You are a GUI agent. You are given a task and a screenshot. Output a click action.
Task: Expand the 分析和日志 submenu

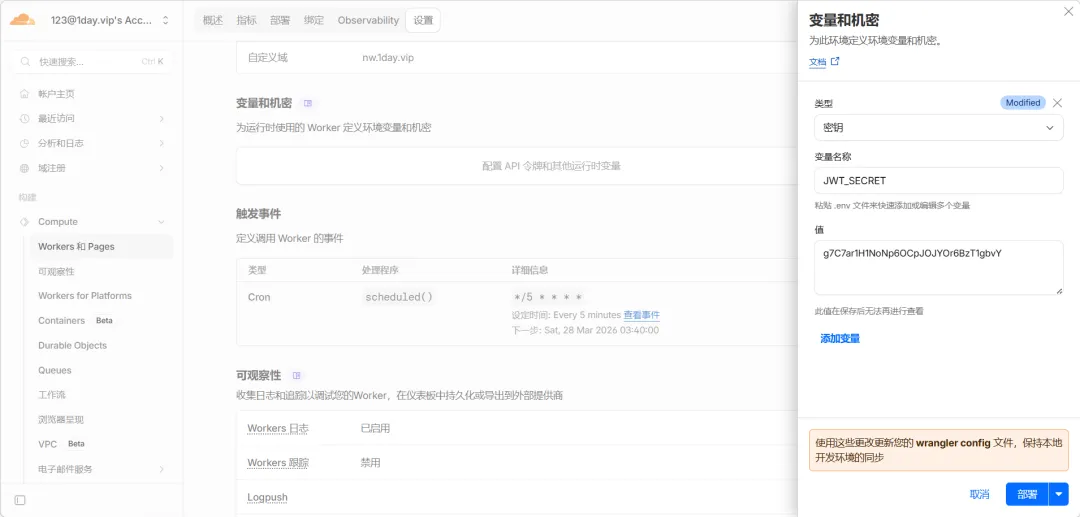coord(162,144)
